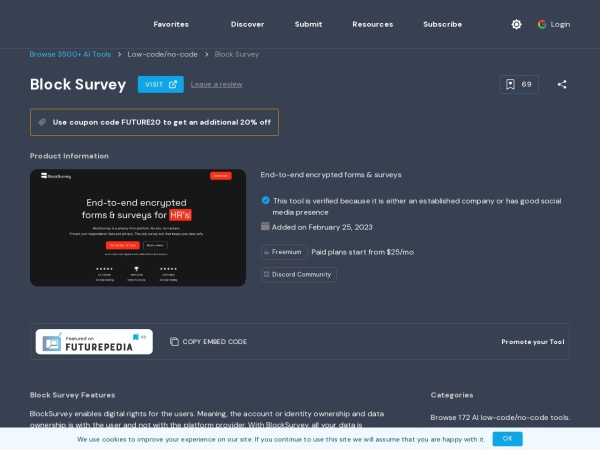Click the VISIT button
The height and width of the screenshot is (450, 600).
pyautogui.click(x=161, y=85)
